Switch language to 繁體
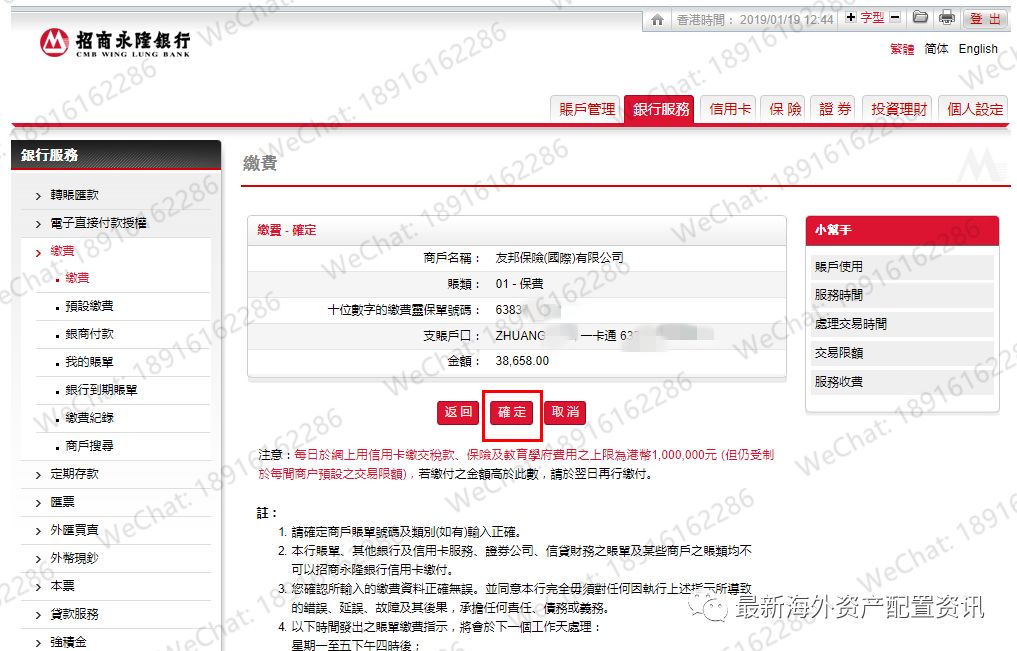Screen dimensions: 1017x651 902,49
